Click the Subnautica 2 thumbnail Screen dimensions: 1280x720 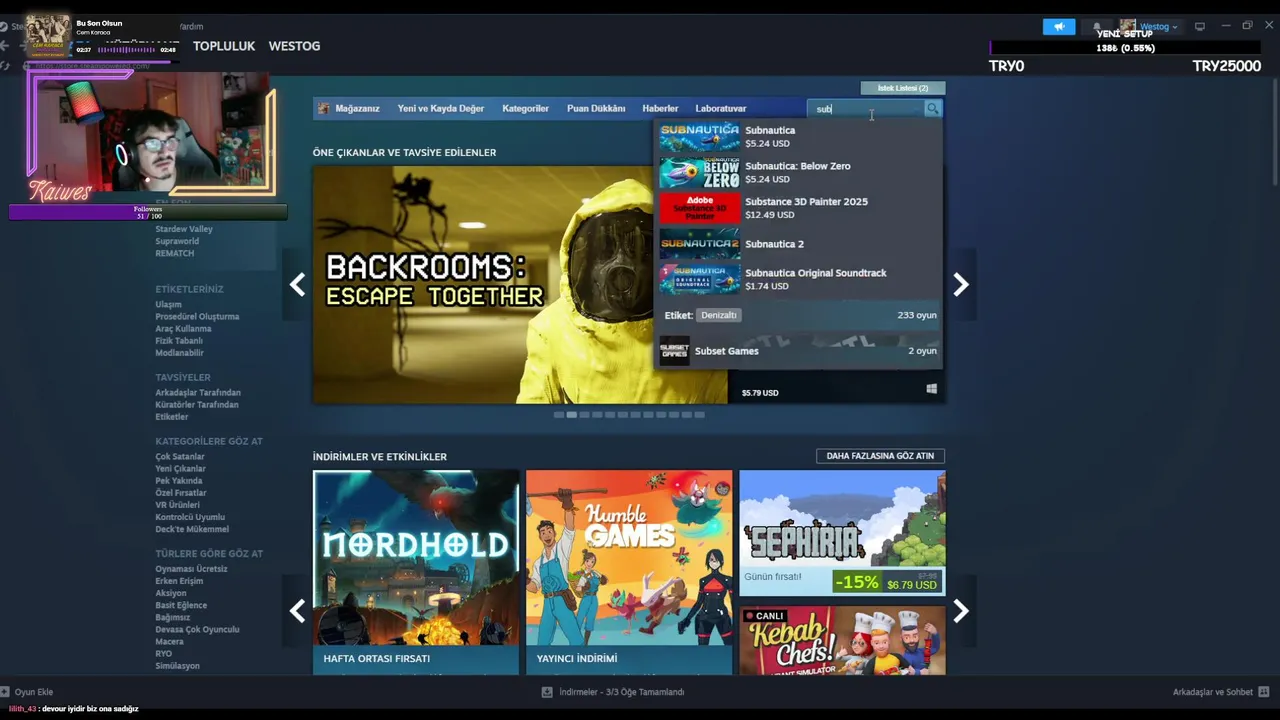click(699, 244)
